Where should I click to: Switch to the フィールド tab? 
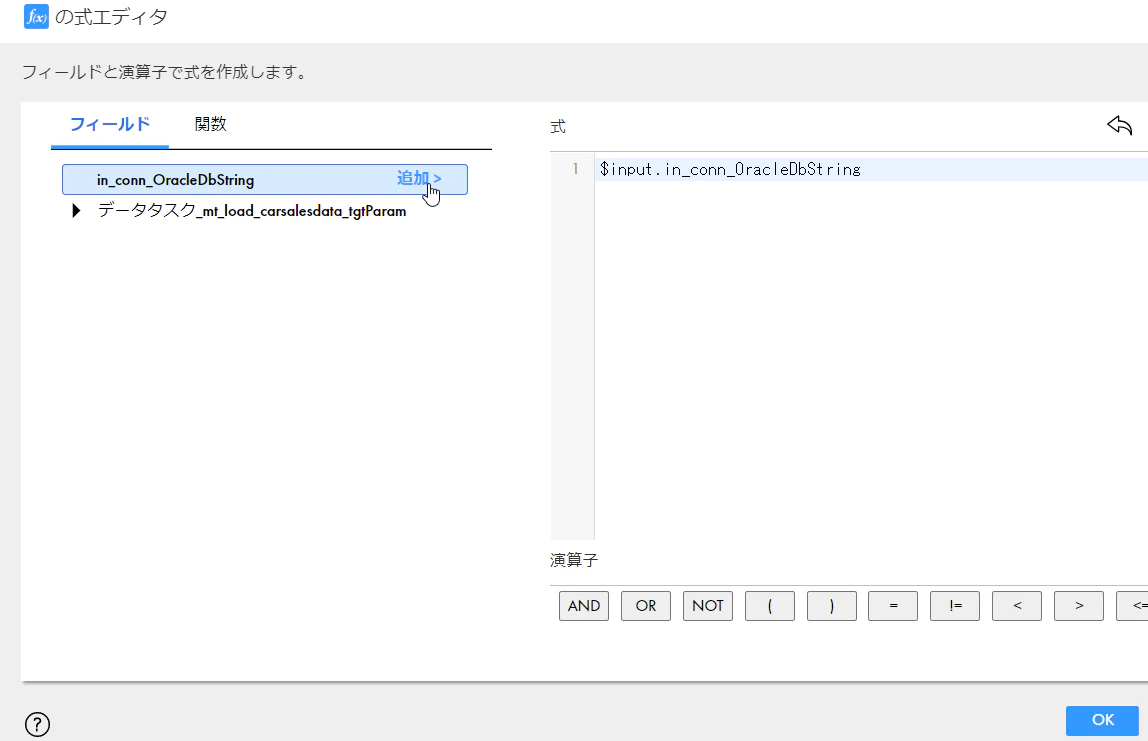tap(110, 124)
